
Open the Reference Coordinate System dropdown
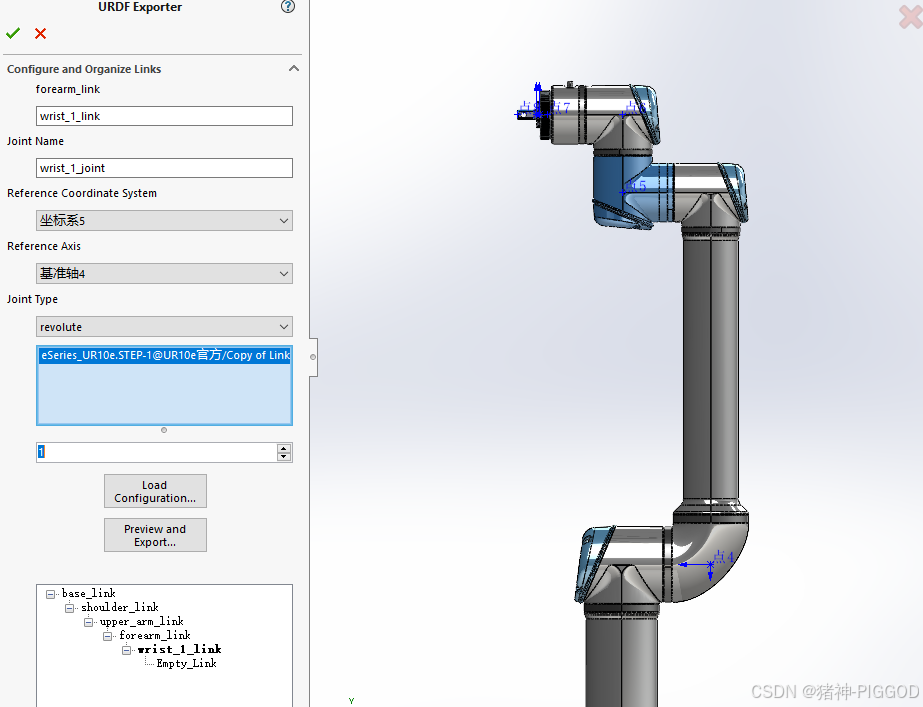point(284,220)
